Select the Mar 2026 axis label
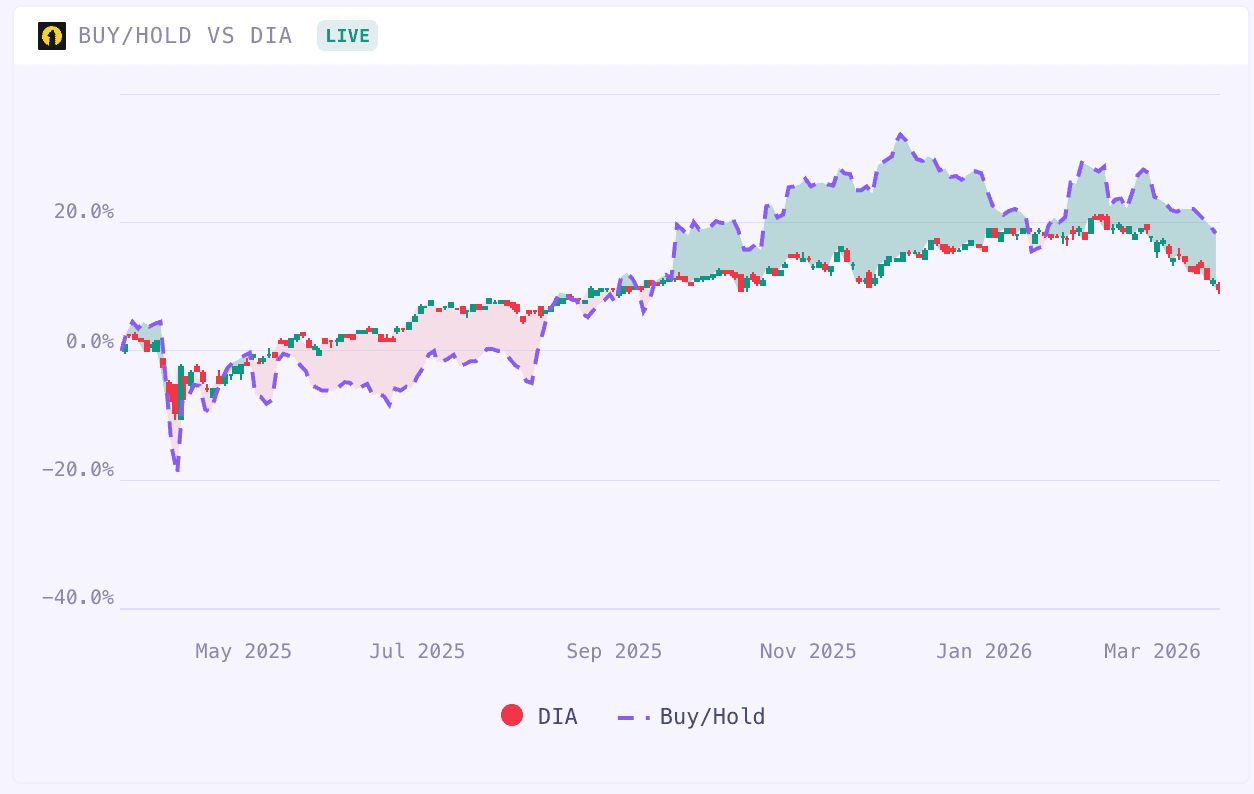The height and width of the screenshot is (794, 1254). click(1151, 651)
